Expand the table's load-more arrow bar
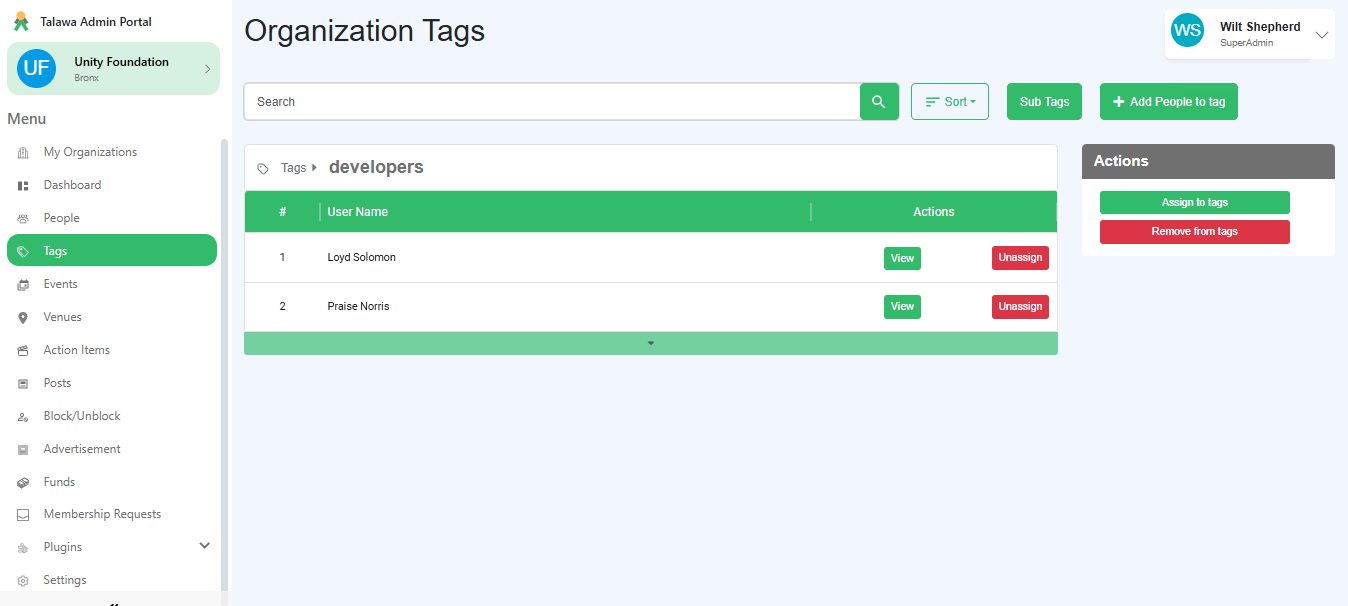Image resolution: width=1348 pixels, height=606 pixels. click(x=650, y=343)
